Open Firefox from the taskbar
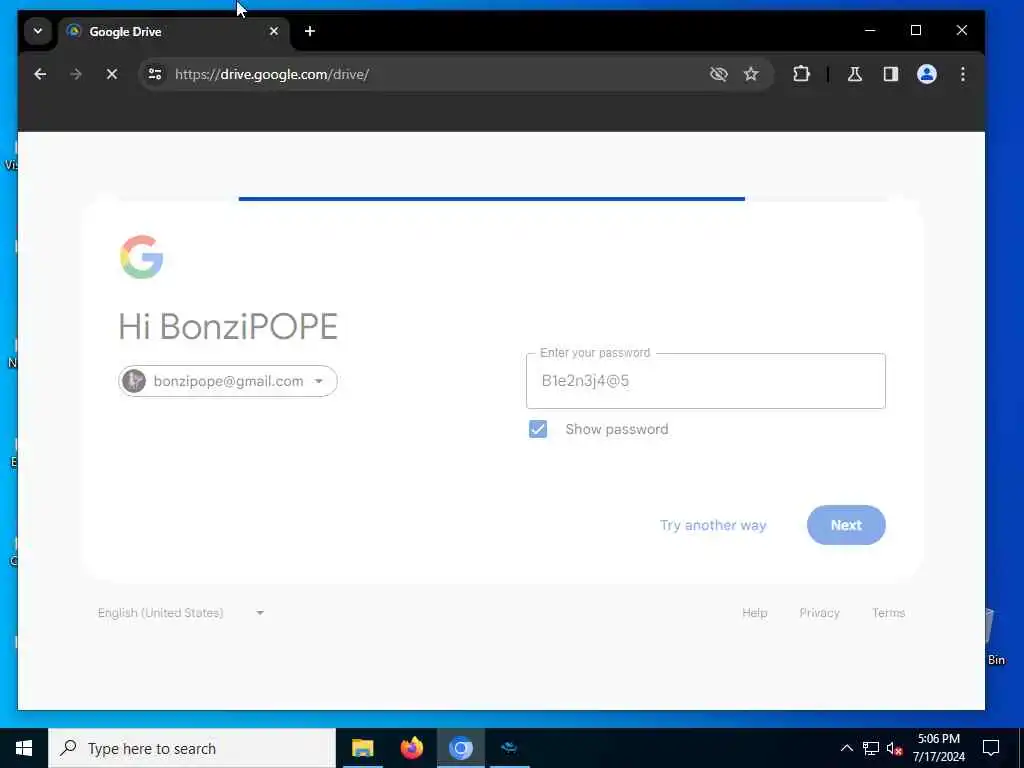Viewport: 1024px width, 768px height. tap(411, 748)
